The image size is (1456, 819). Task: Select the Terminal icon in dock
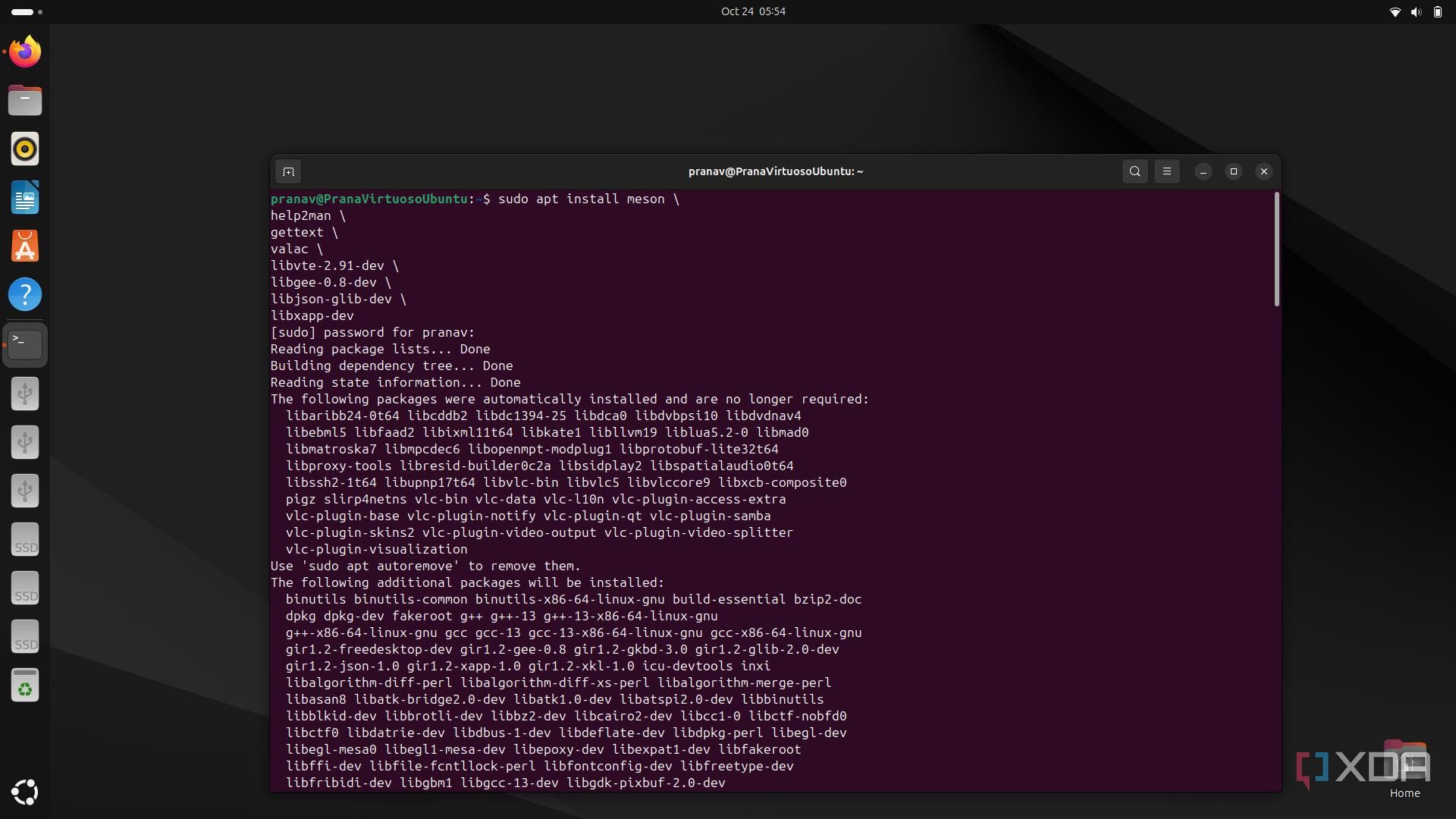tap(25, 344)
